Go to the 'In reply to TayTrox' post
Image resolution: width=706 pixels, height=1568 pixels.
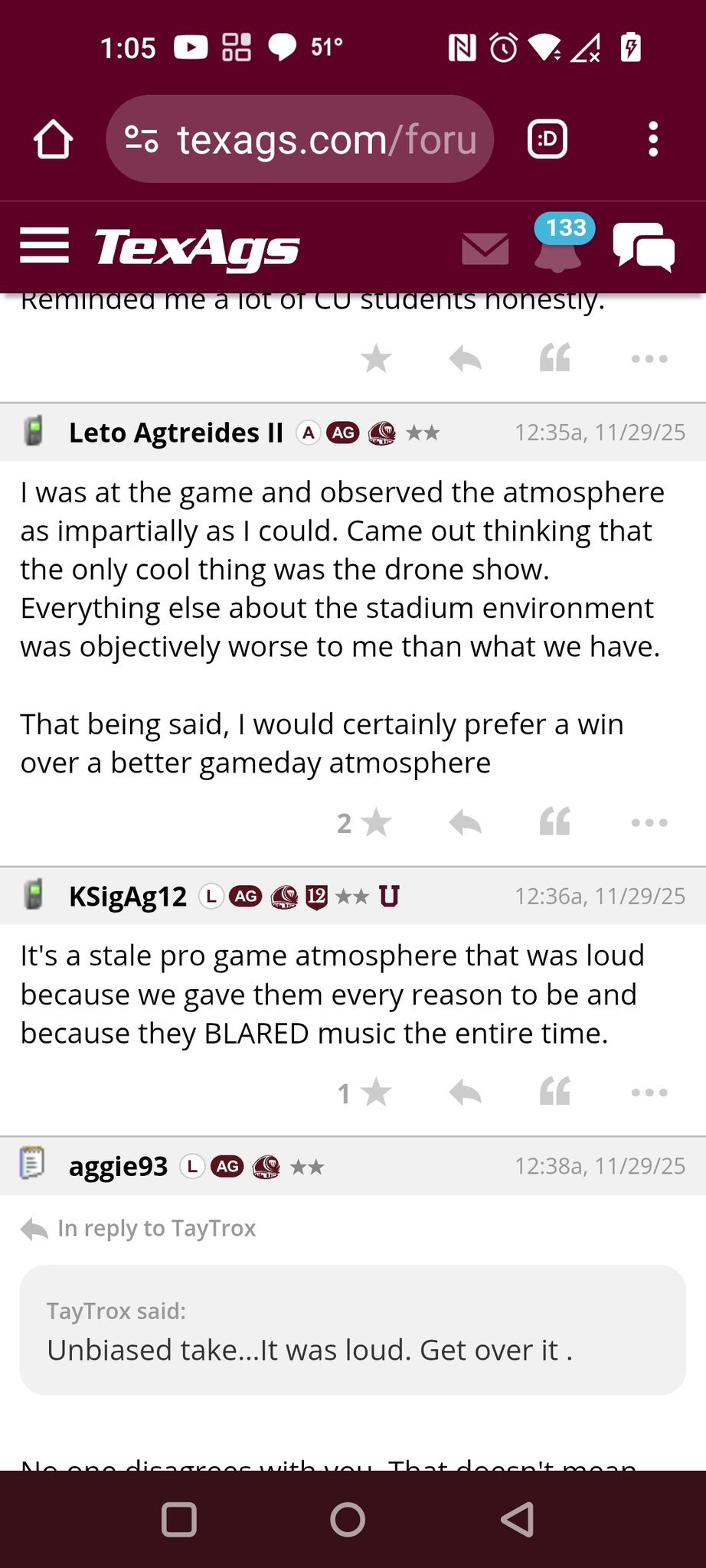[156, 1228]
